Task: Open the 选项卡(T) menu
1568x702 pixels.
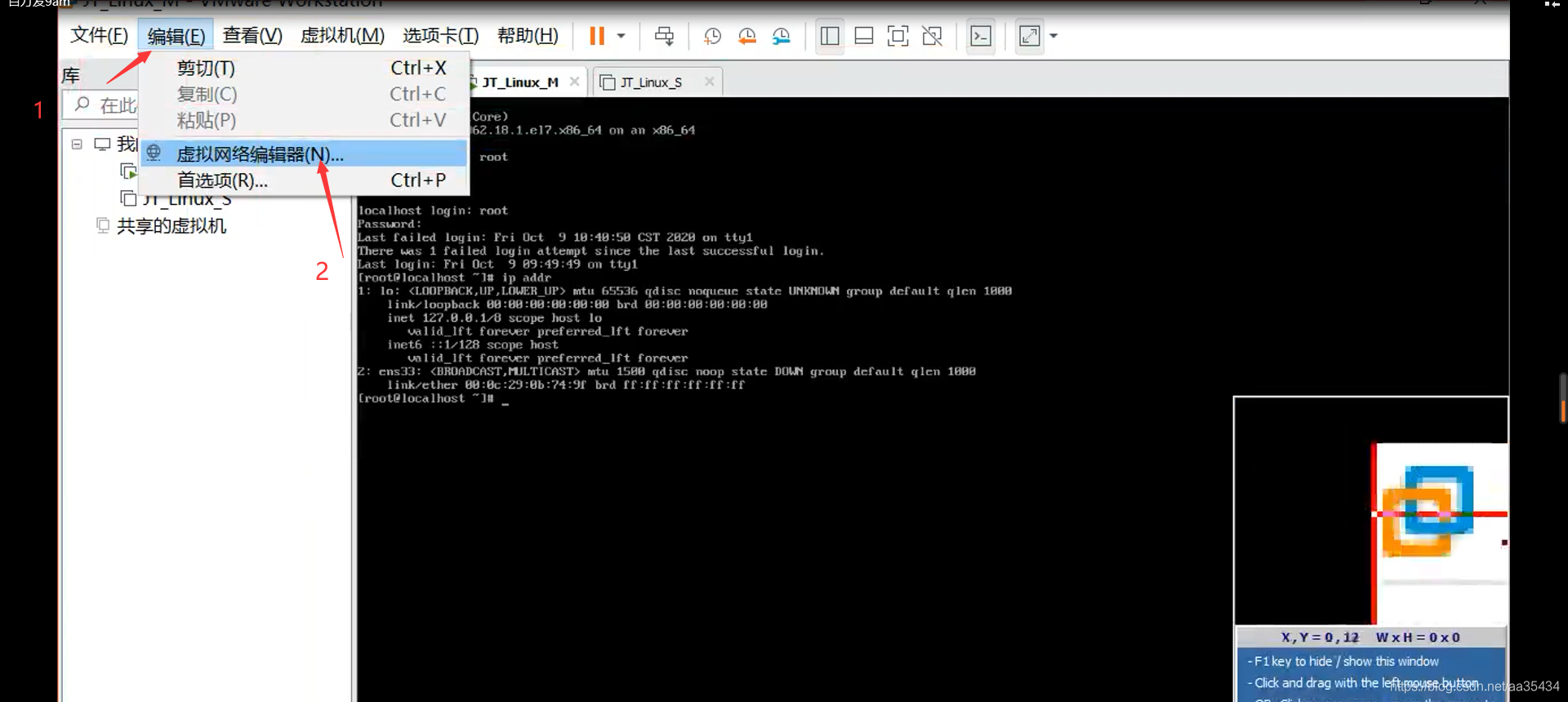Action: 440,36
